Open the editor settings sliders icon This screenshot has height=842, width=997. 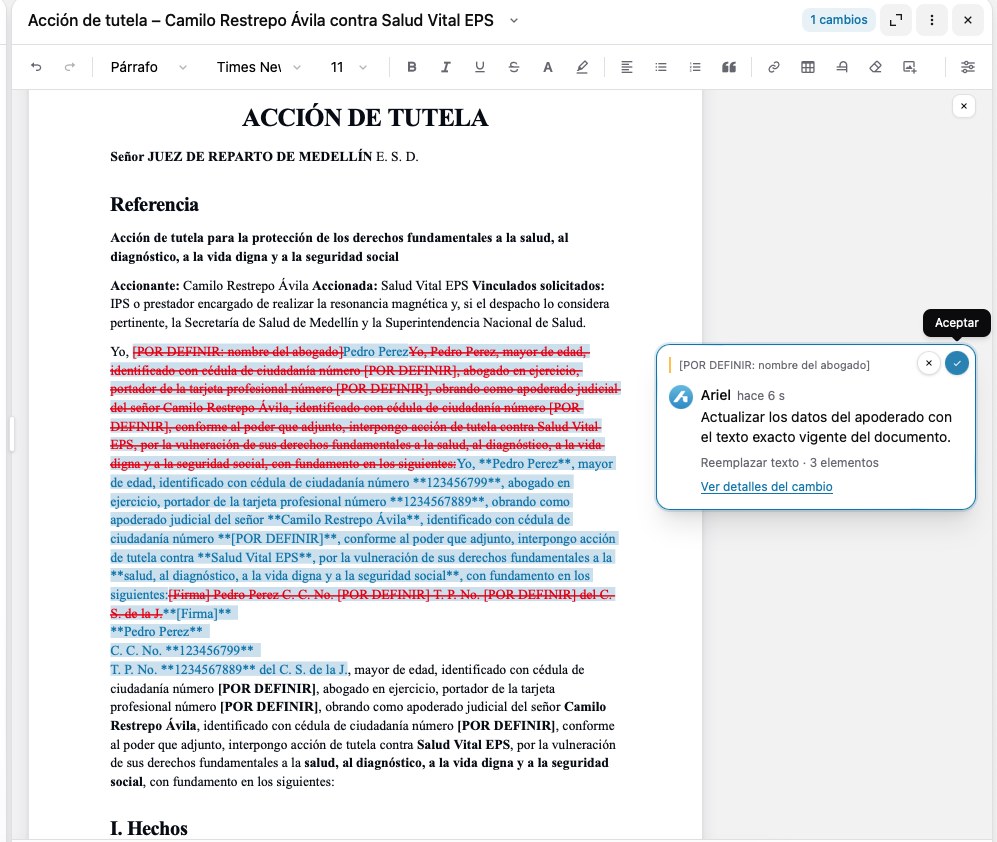tap(968, 67)
